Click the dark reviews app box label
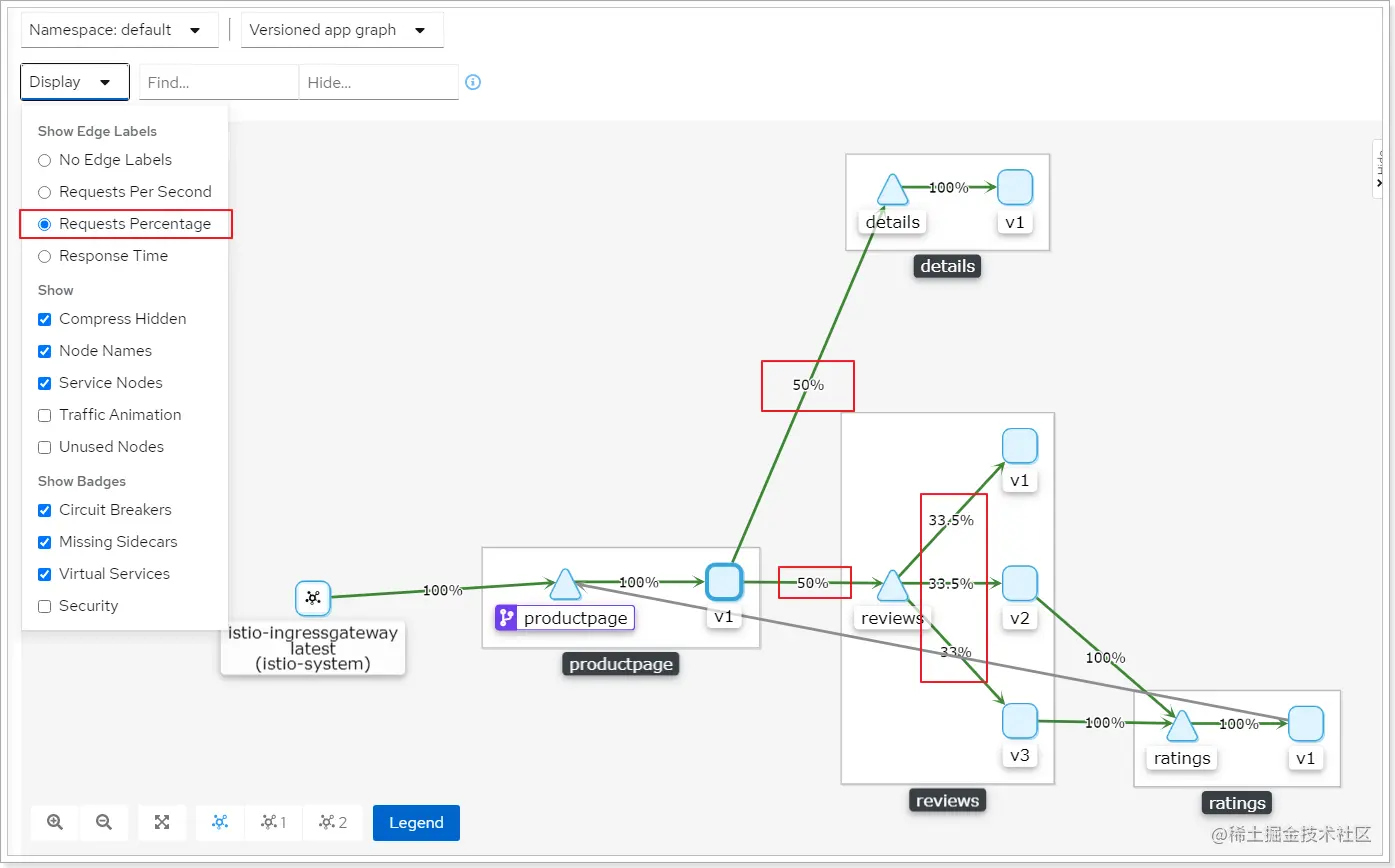 947,800
